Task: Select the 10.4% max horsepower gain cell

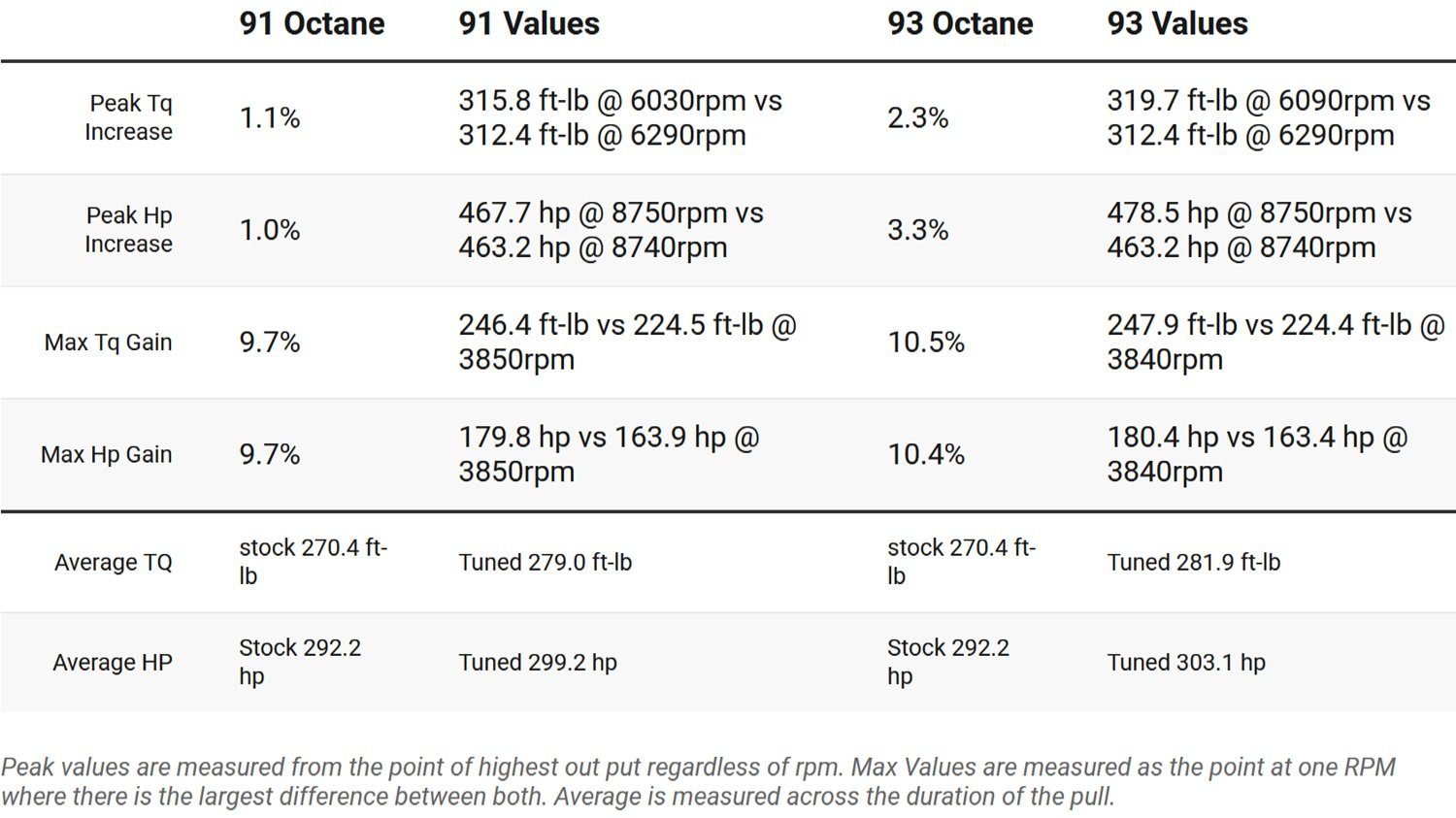Action: (926, 454)
